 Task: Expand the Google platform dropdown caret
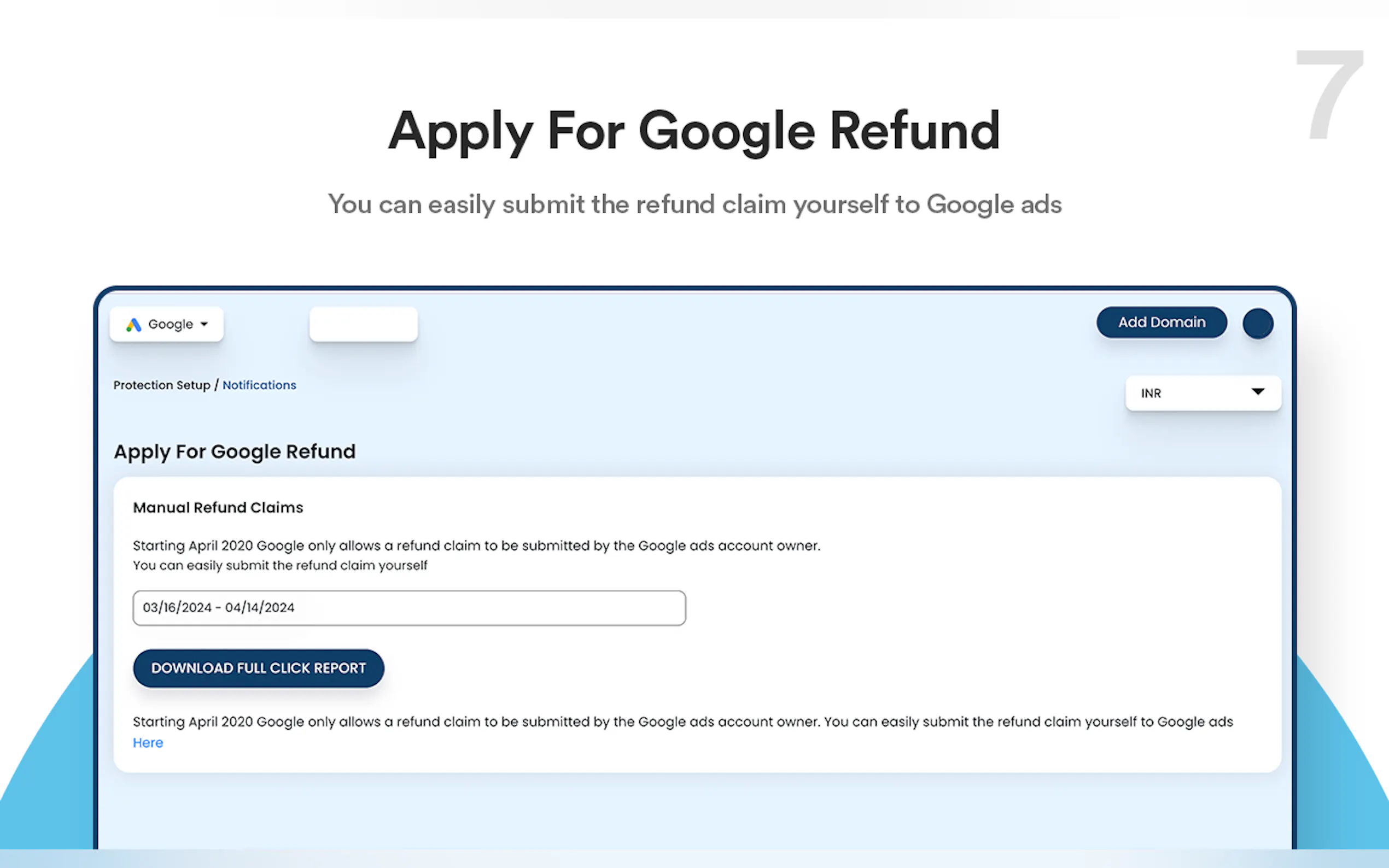204,324
